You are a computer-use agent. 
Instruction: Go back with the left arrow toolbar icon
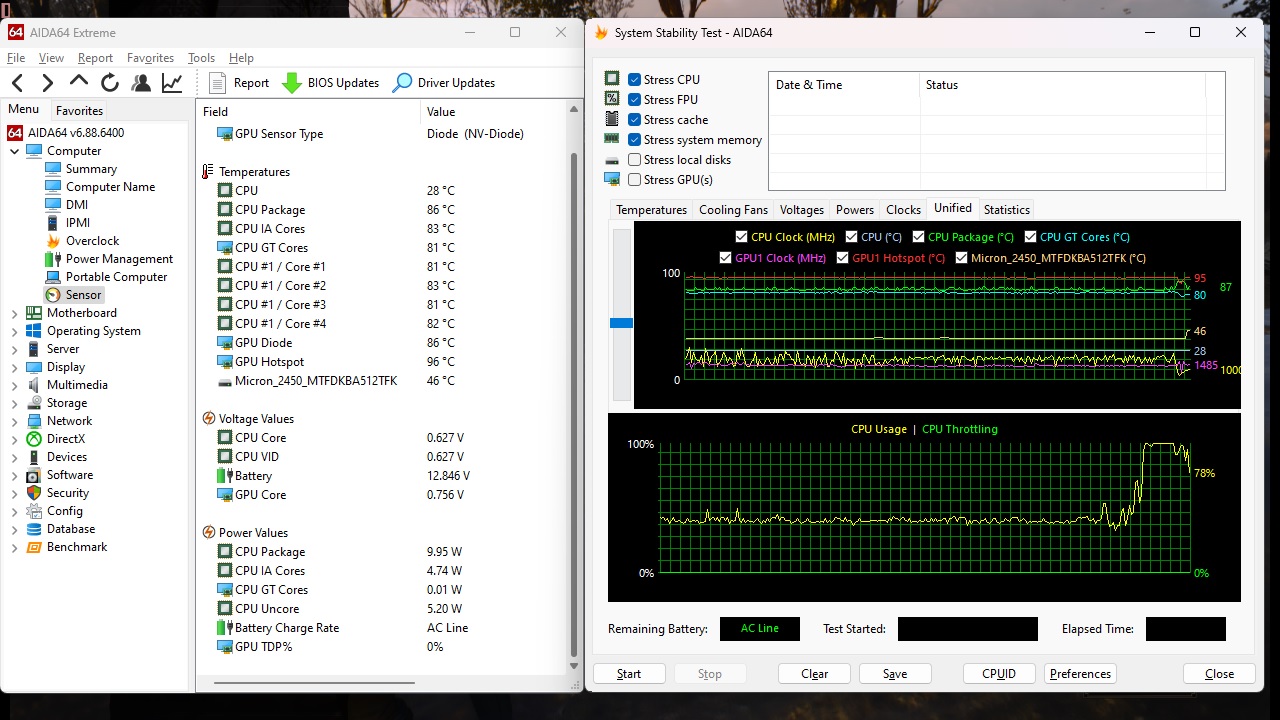click(17, 83)
